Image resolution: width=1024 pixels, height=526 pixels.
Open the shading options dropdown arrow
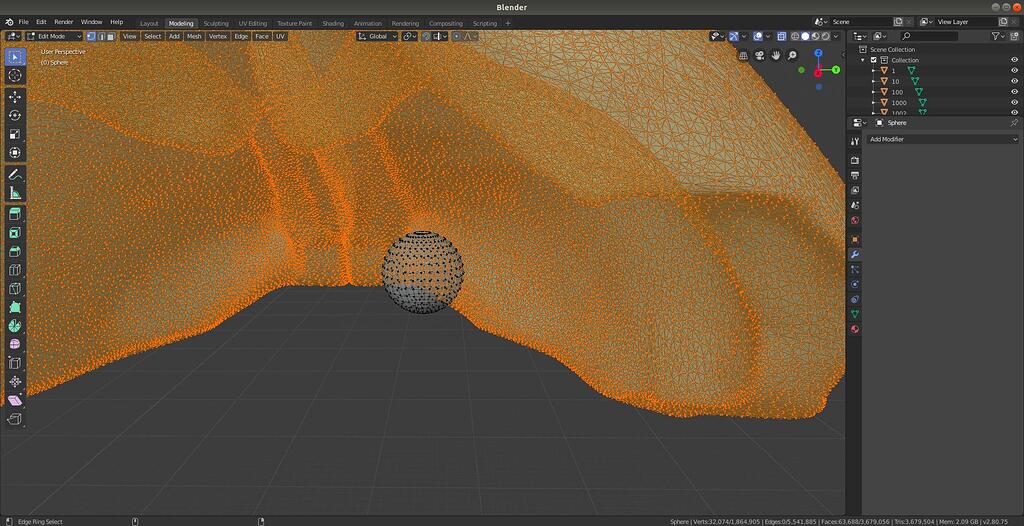point(837,37)
